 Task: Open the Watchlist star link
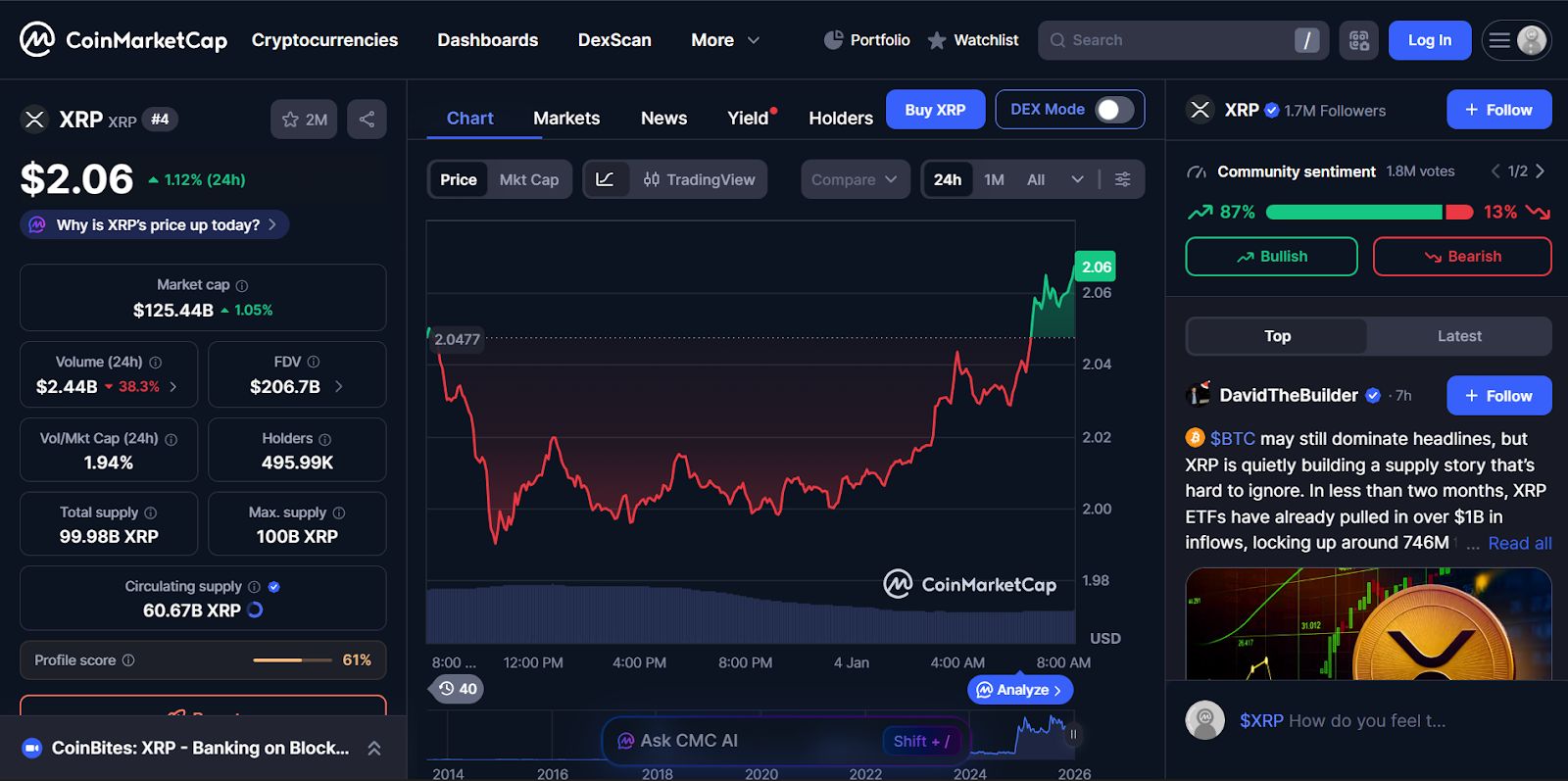(x=973, y=40)
